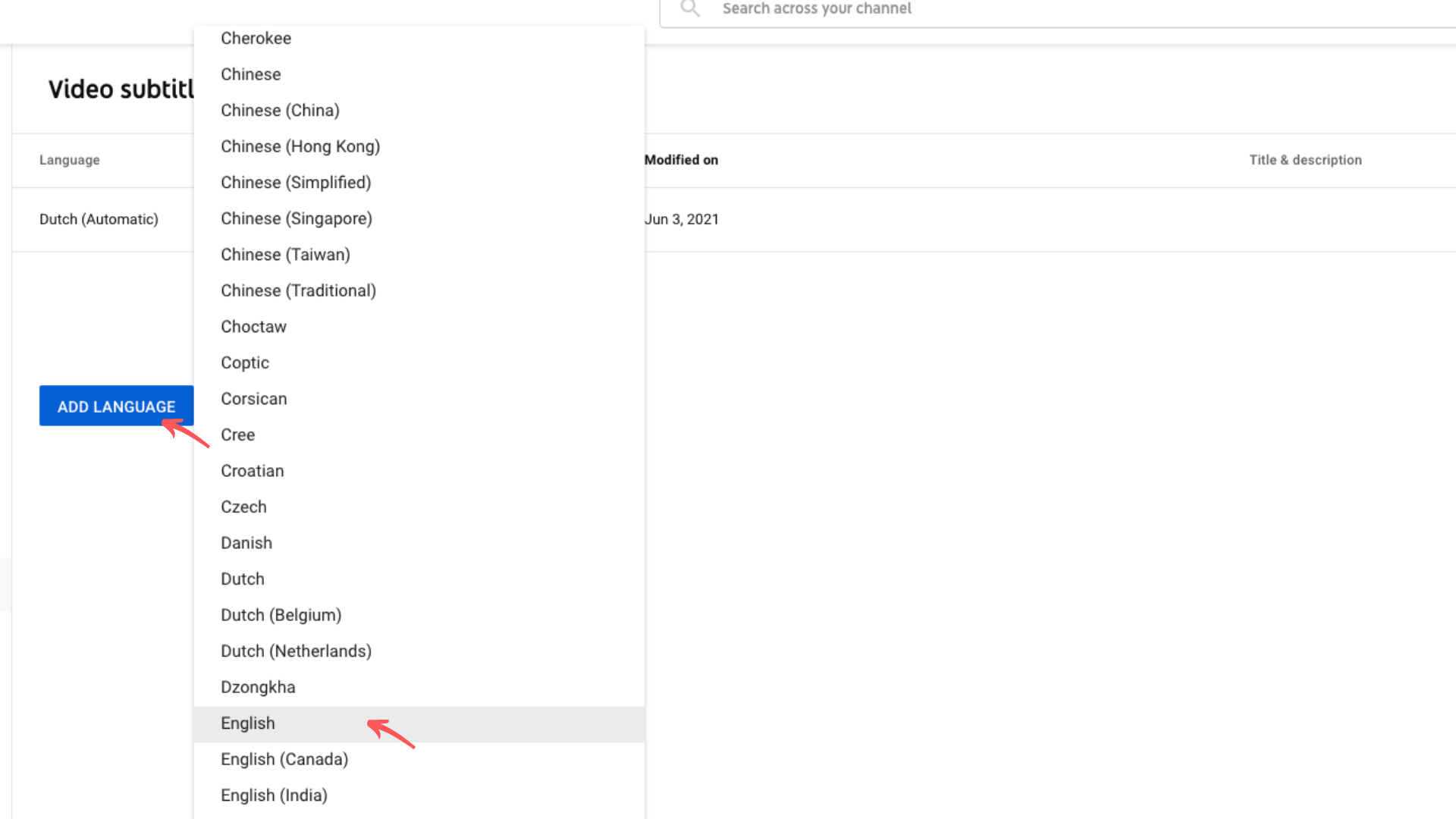Select Czech from language dropdown list
Viewport: 1456px width, 819px height.
[244, 506]
